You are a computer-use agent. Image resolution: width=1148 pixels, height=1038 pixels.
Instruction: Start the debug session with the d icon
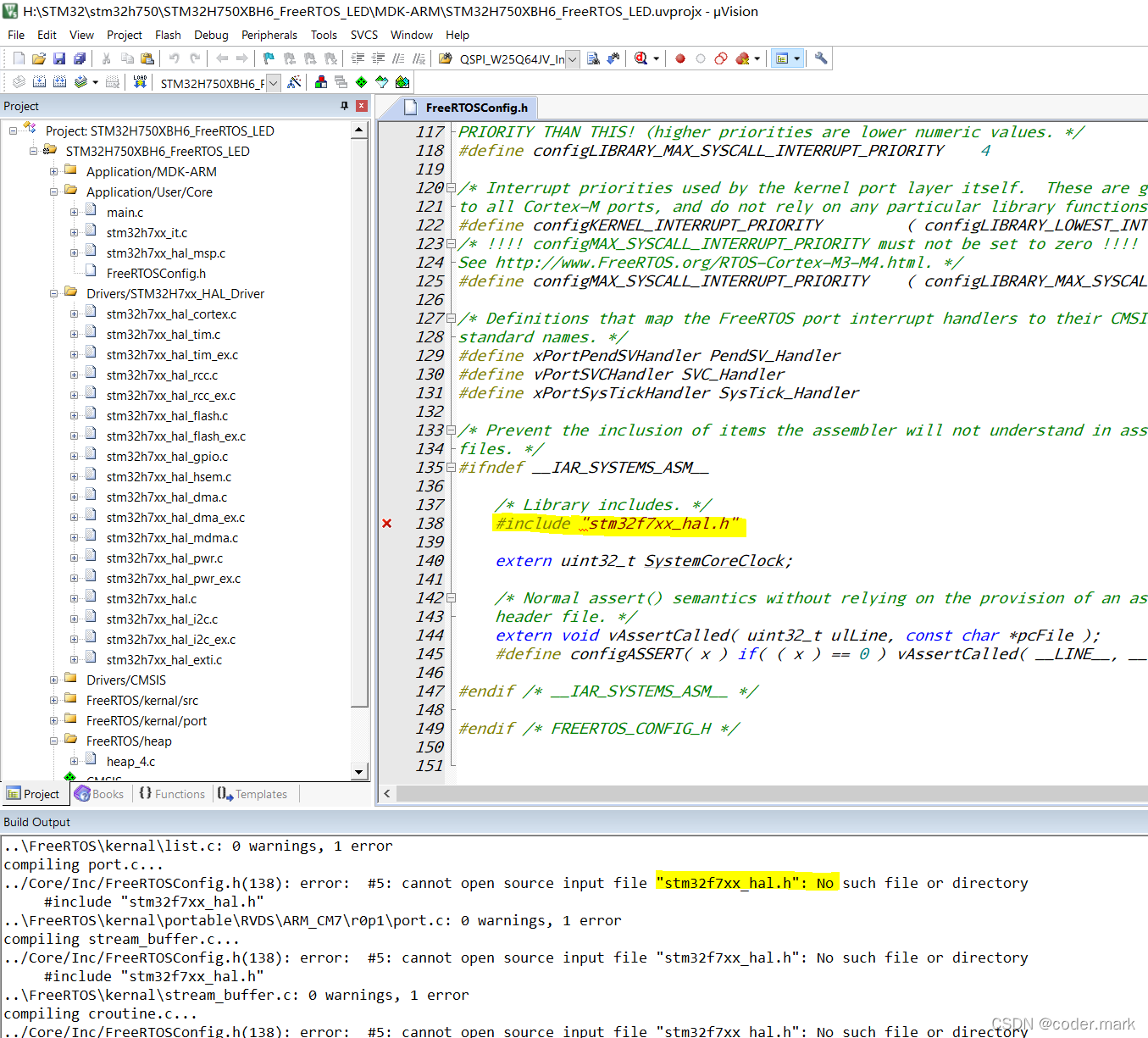pyautogui.click(x=641, y=58)
